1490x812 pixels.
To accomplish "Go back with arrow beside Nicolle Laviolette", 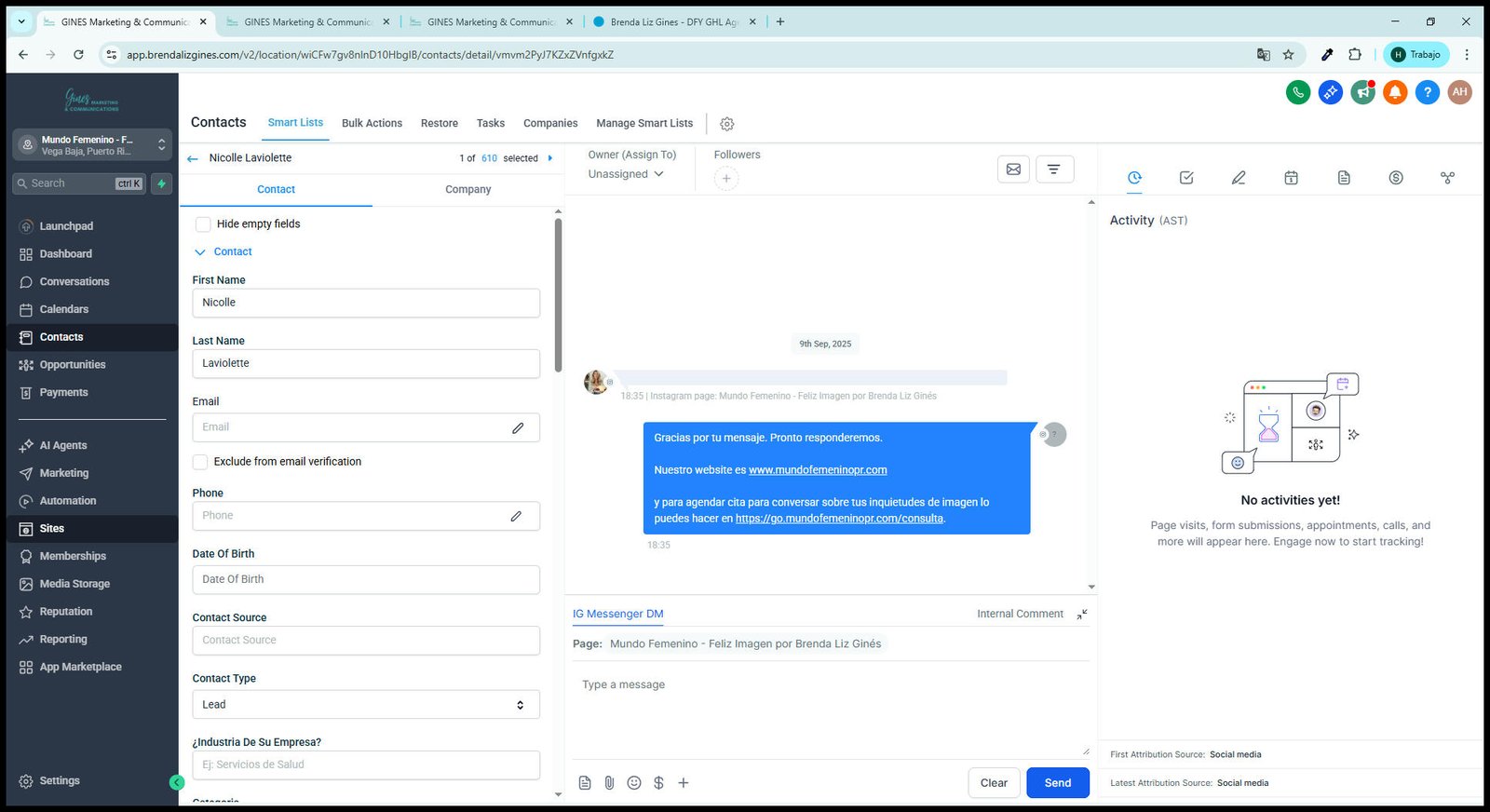I will (x=193, y=159).
